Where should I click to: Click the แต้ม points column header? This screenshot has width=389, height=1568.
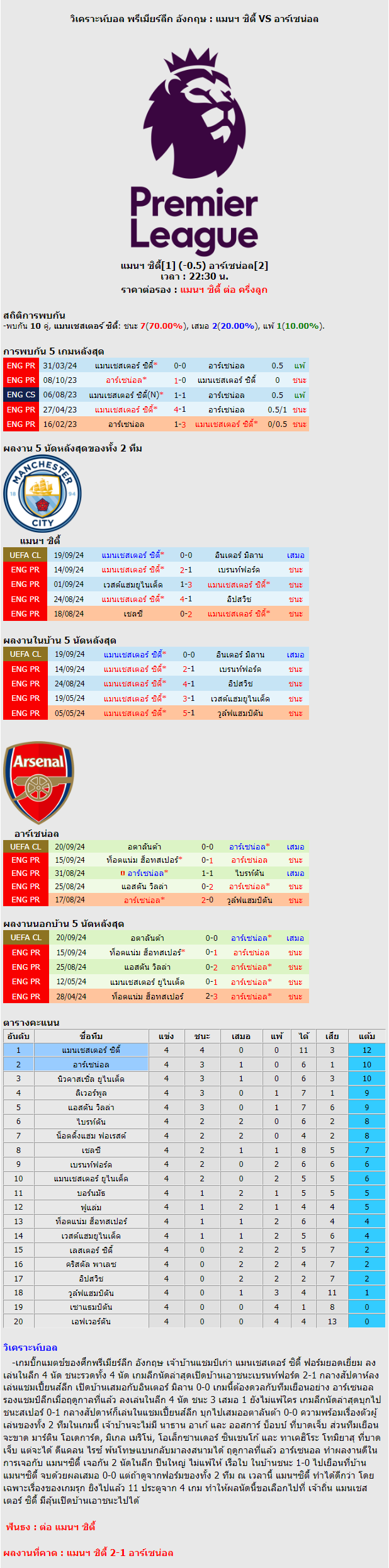point(367,1036)
